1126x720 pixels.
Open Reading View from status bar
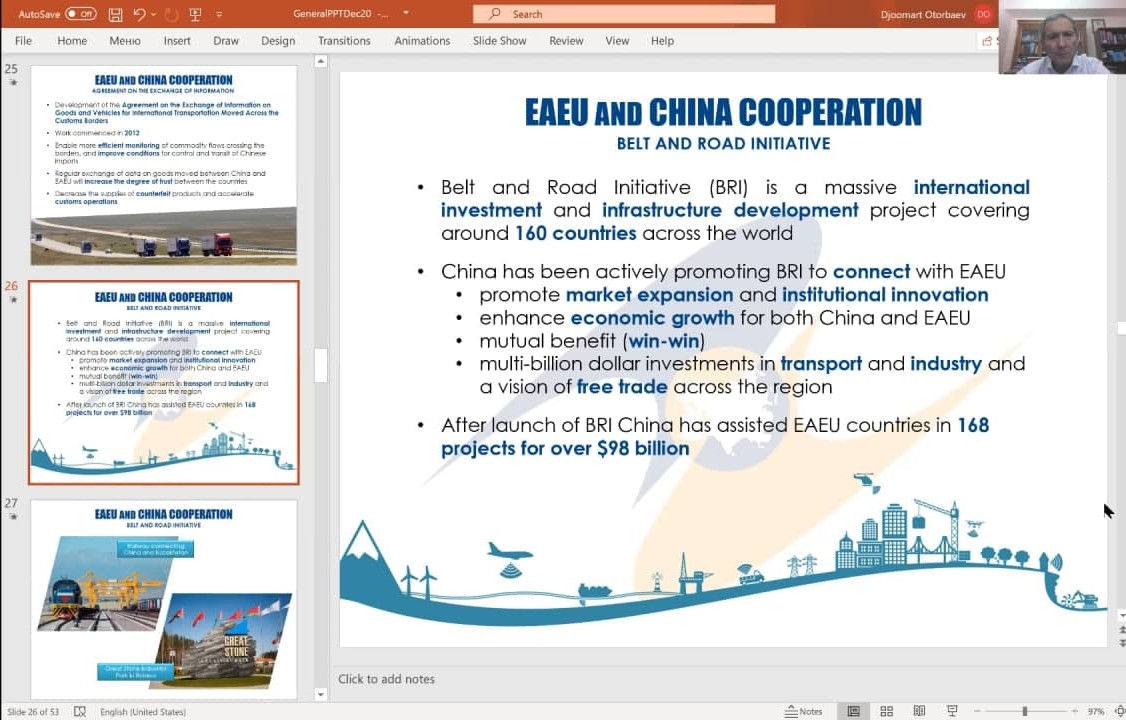point(918,711)
